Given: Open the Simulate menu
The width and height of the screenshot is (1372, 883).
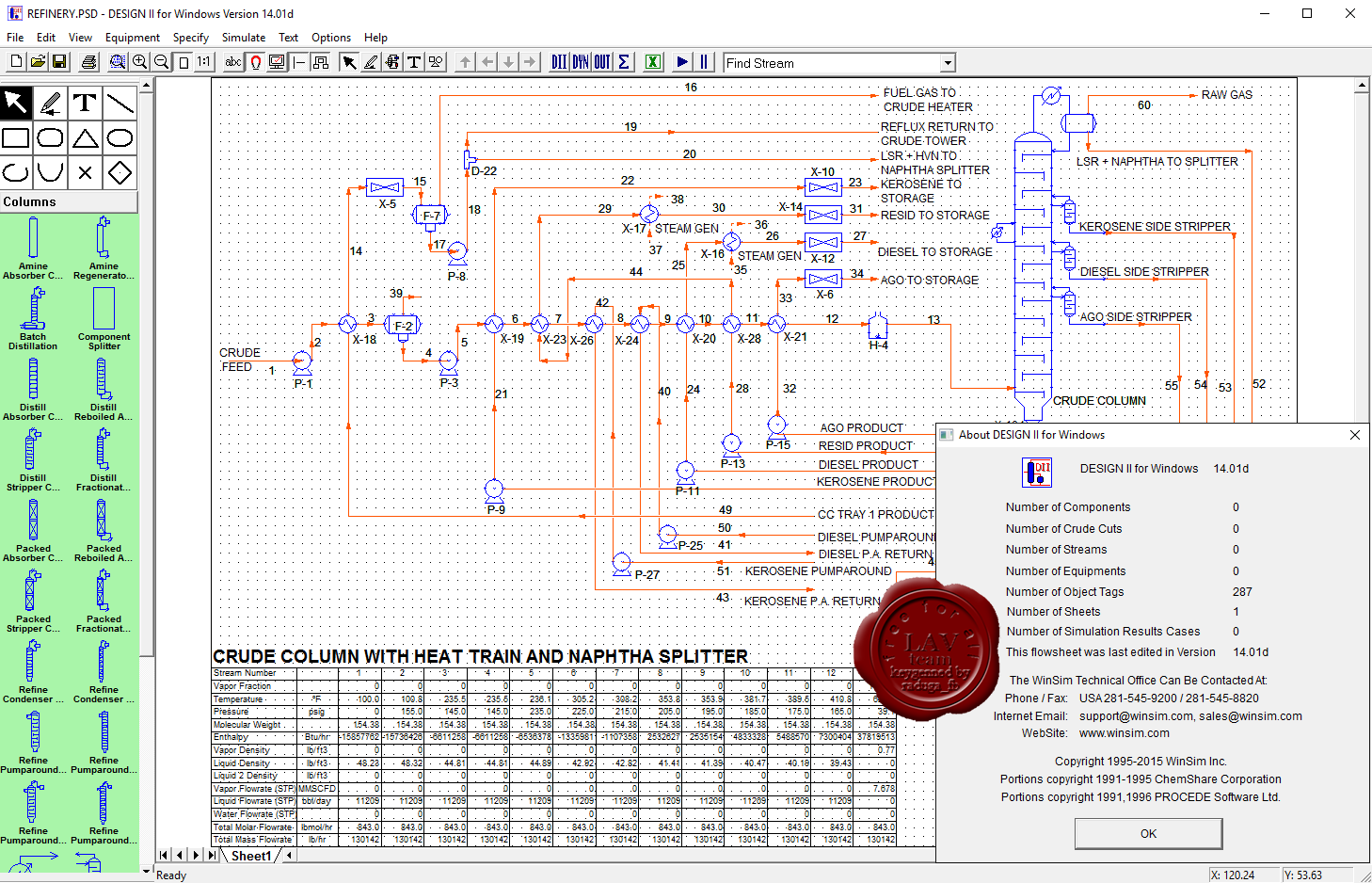Looking at the screenshot, I should (243, 38).
